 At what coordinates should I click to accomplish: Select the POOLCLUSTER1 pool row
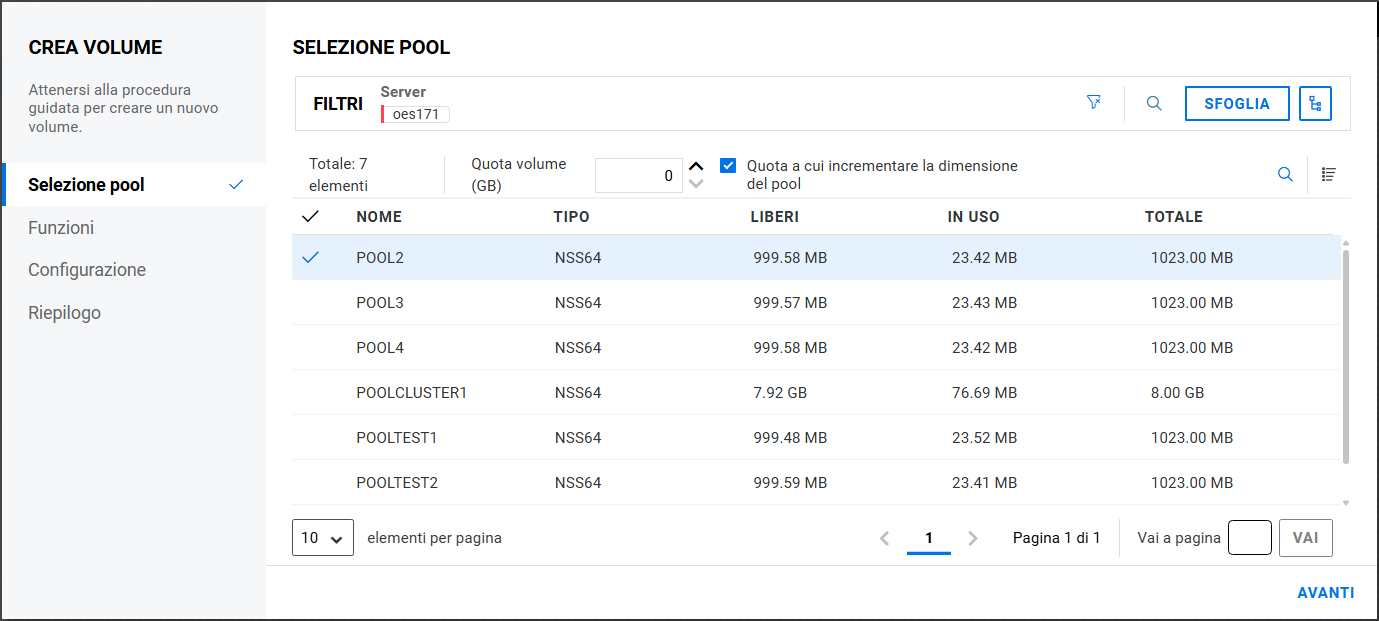411,393
